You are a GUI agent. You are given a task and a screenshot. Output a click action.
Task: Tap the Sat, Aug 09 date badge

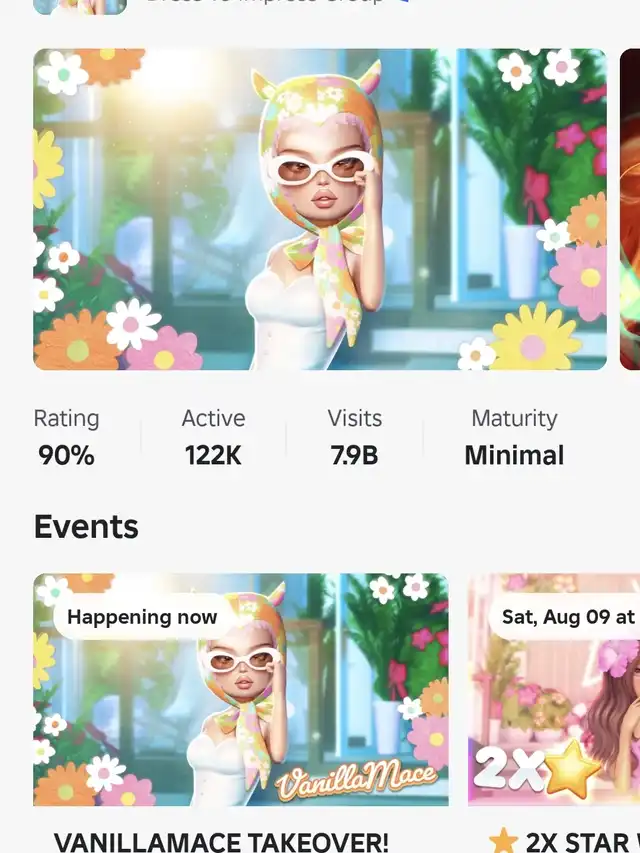566,617
